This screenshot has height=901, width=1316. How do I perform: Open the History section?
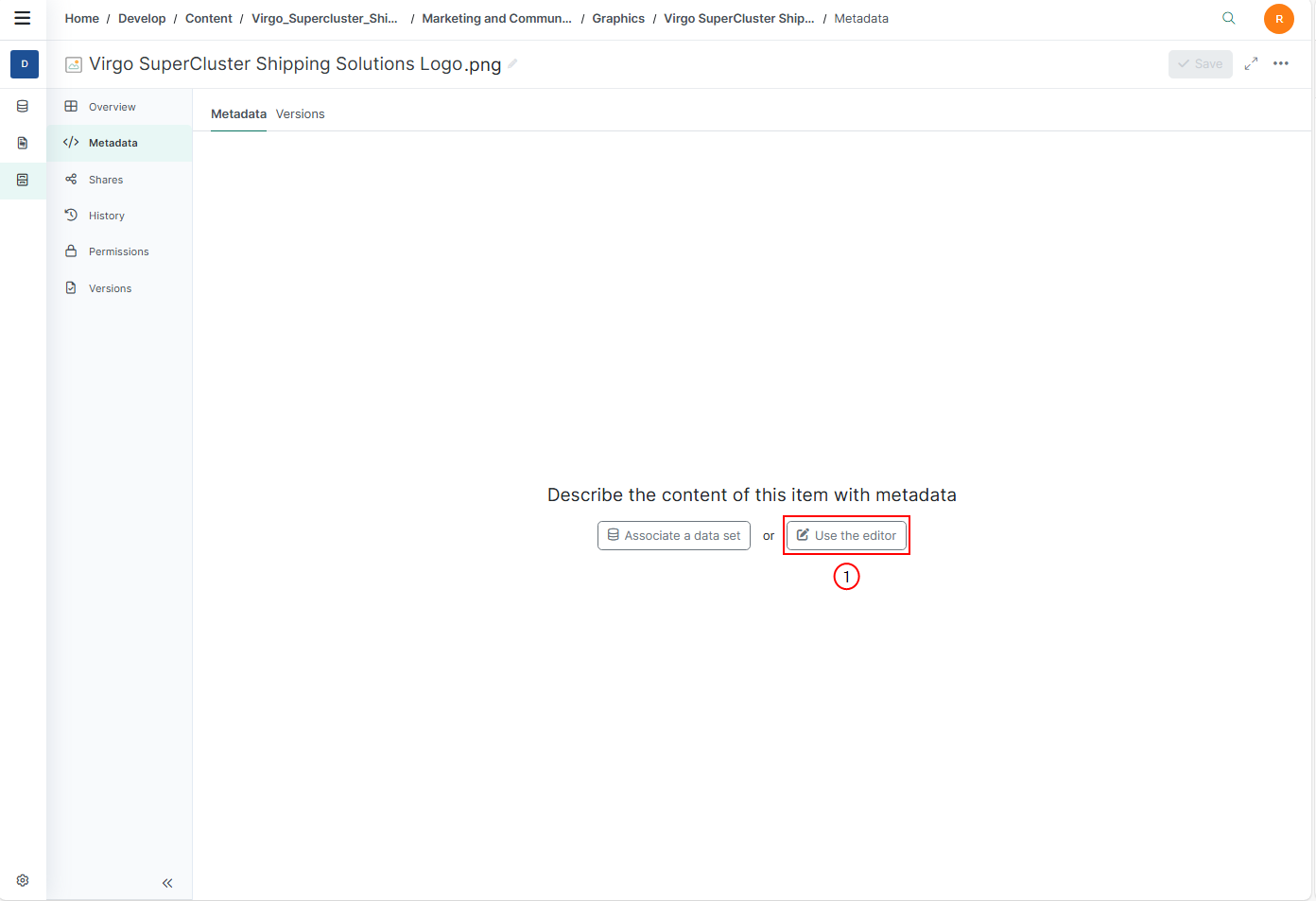(106, 216)
